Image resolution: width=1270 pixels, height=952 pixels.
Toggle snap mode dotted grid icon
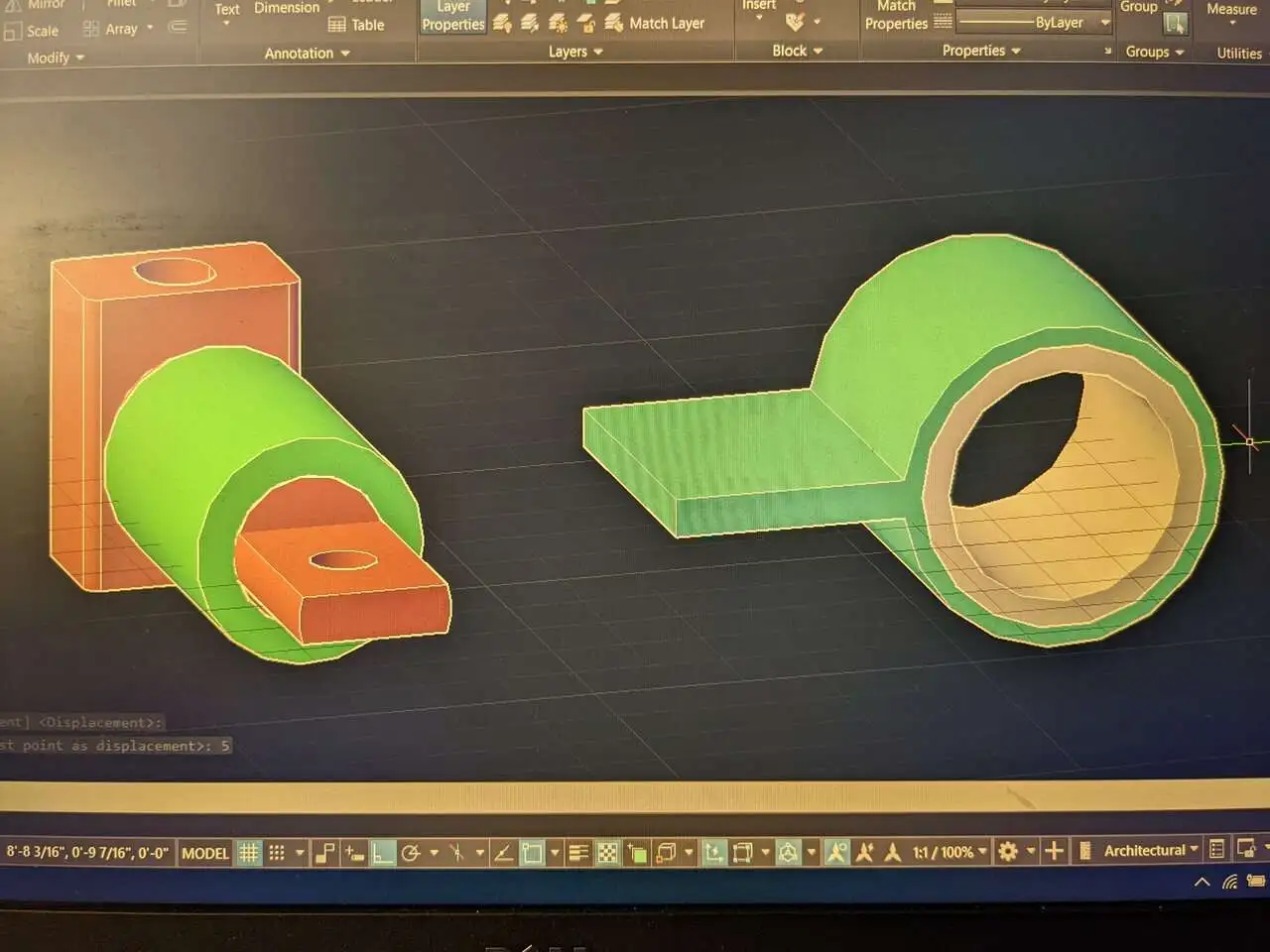tap(277, 853)
